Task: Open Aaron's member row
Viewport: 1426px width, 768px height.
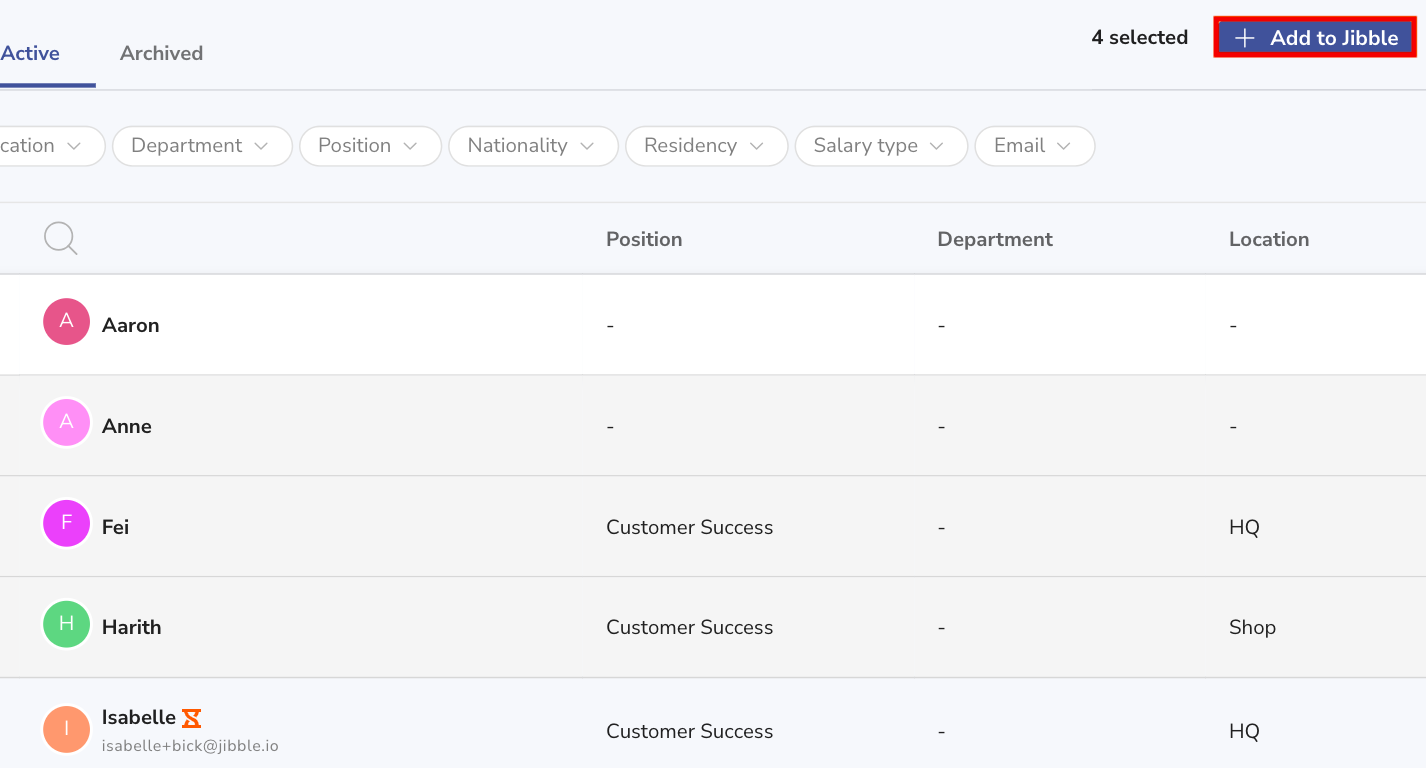Action: [713, 325]
